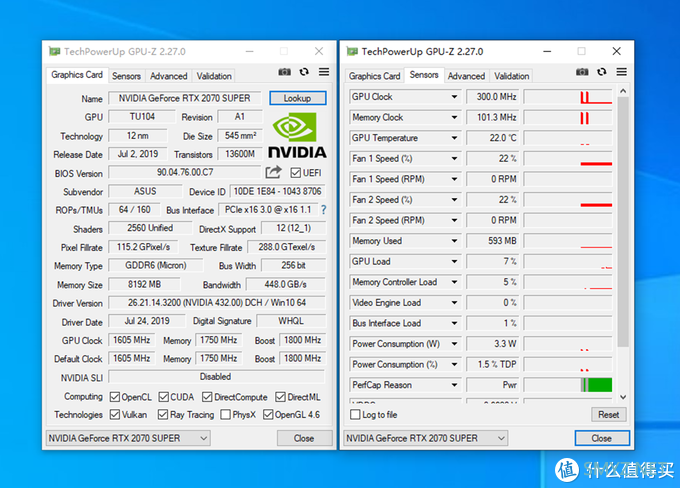Viewport: 680px width, 488px height.
Task: Click the Memory Used value 593 MB
Action: point(492,241)
